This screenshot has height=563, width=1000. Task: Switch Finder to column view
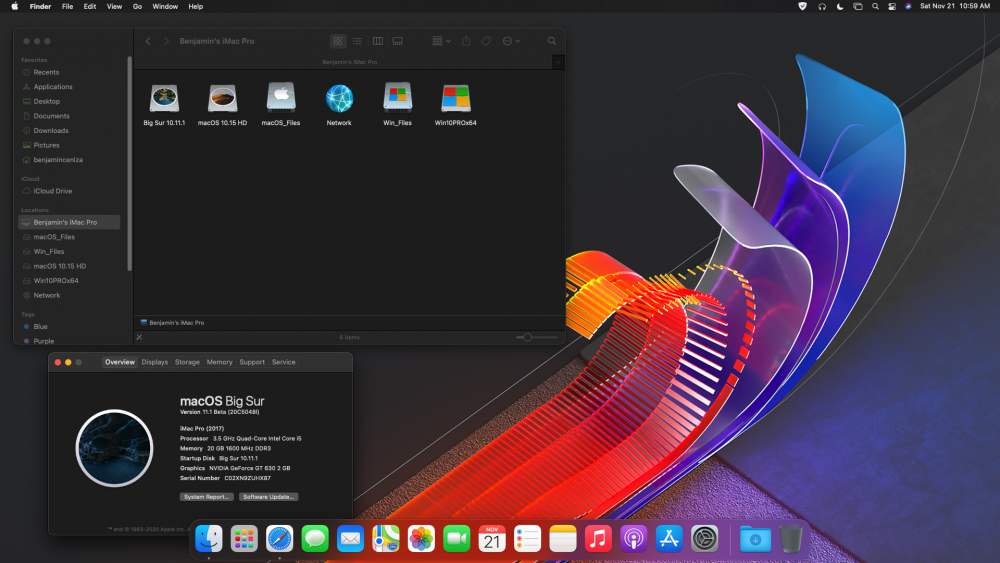tap(378, 41)
